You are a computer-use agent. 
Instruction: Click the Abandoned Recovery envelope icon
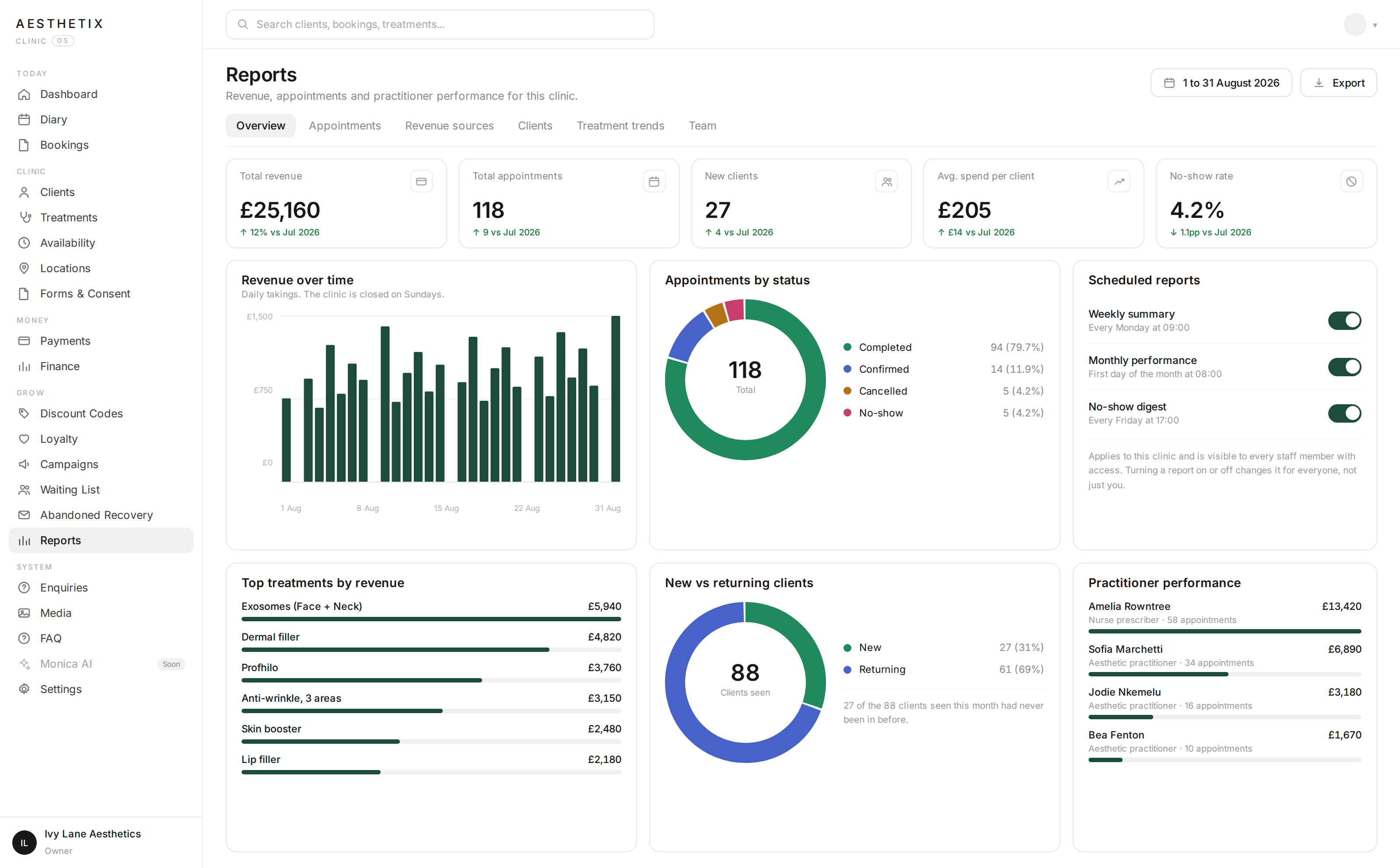24,515
